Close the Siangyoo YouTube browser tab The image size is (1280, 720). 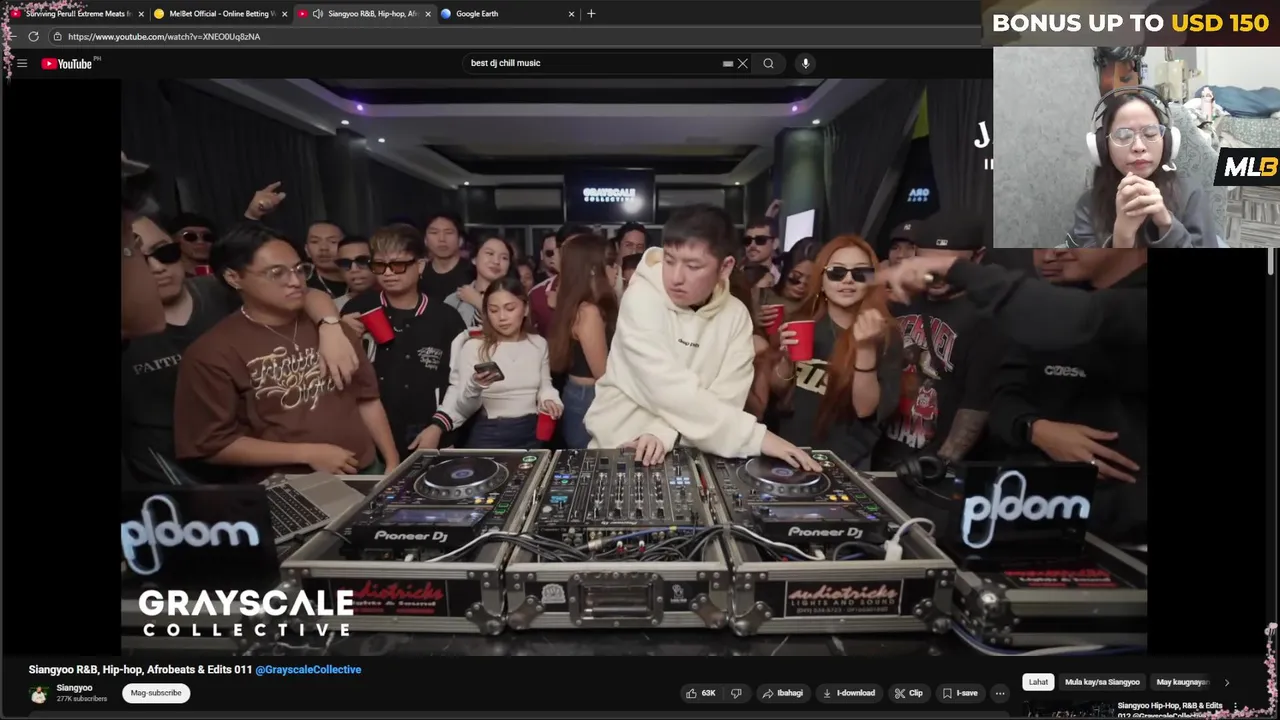point(428,14)
